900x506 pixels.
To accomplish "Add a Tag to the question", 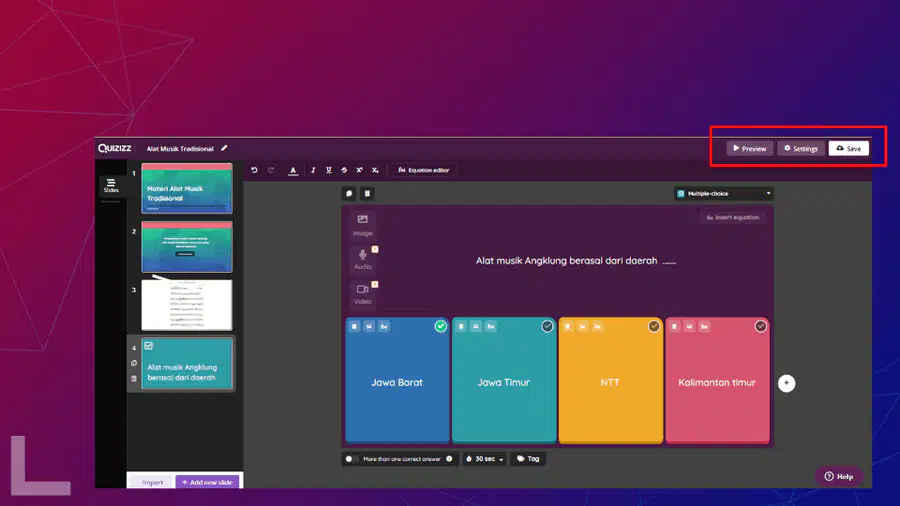I will [528, 459].
